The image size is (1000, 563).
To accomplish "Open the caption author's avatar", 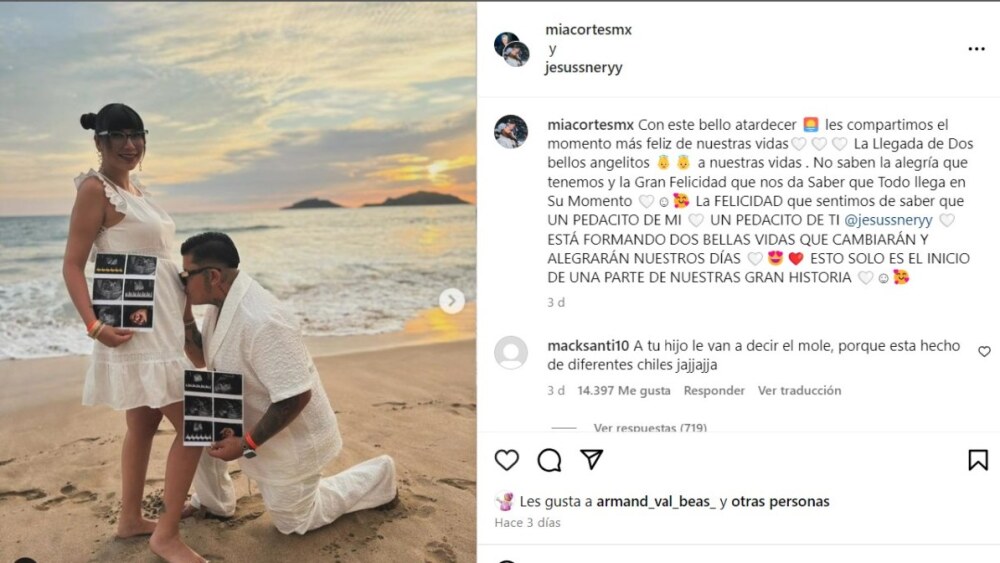I will 511,132.
